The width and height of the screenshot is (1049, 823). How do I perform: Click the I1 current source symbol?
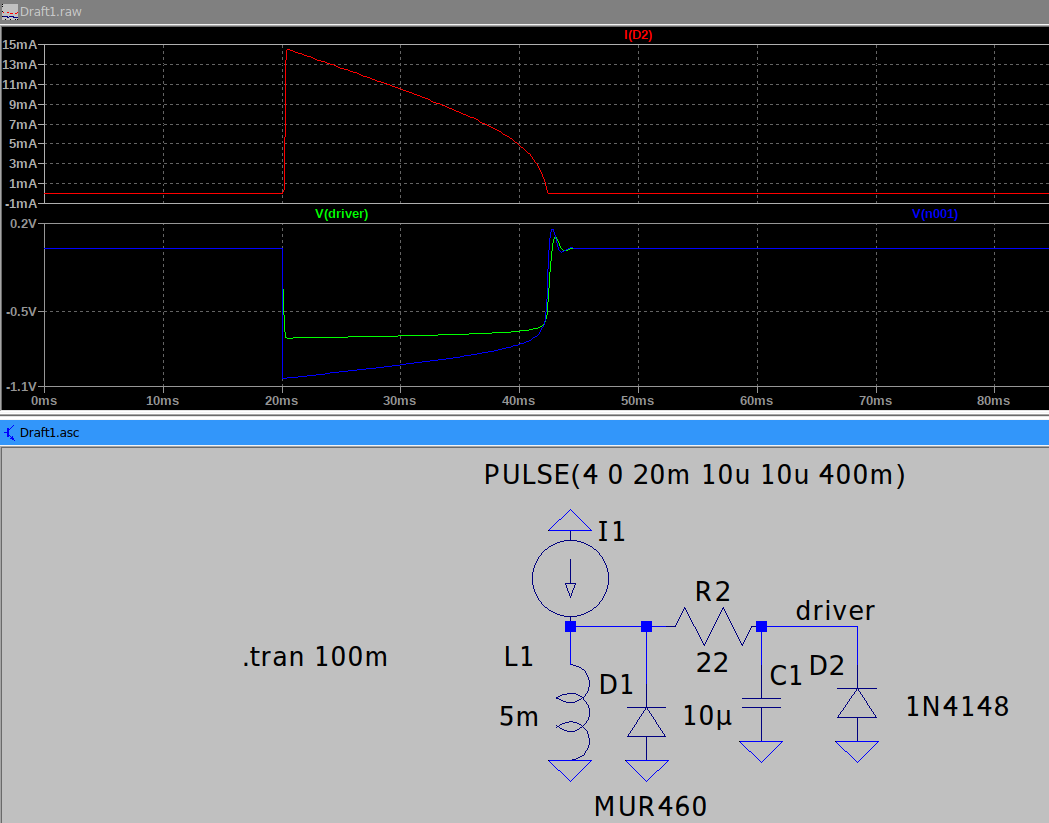[x=570, y=576]
